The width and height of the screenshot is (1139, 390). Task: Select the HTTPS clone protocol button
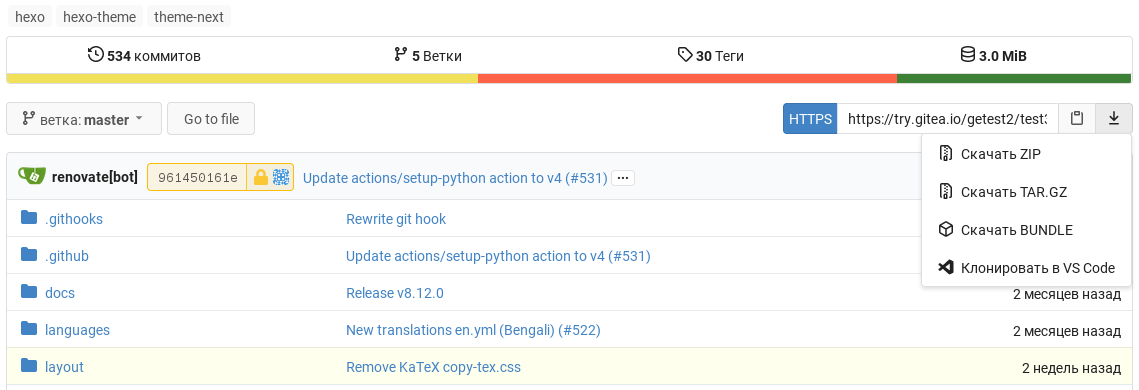click(810, 119)
